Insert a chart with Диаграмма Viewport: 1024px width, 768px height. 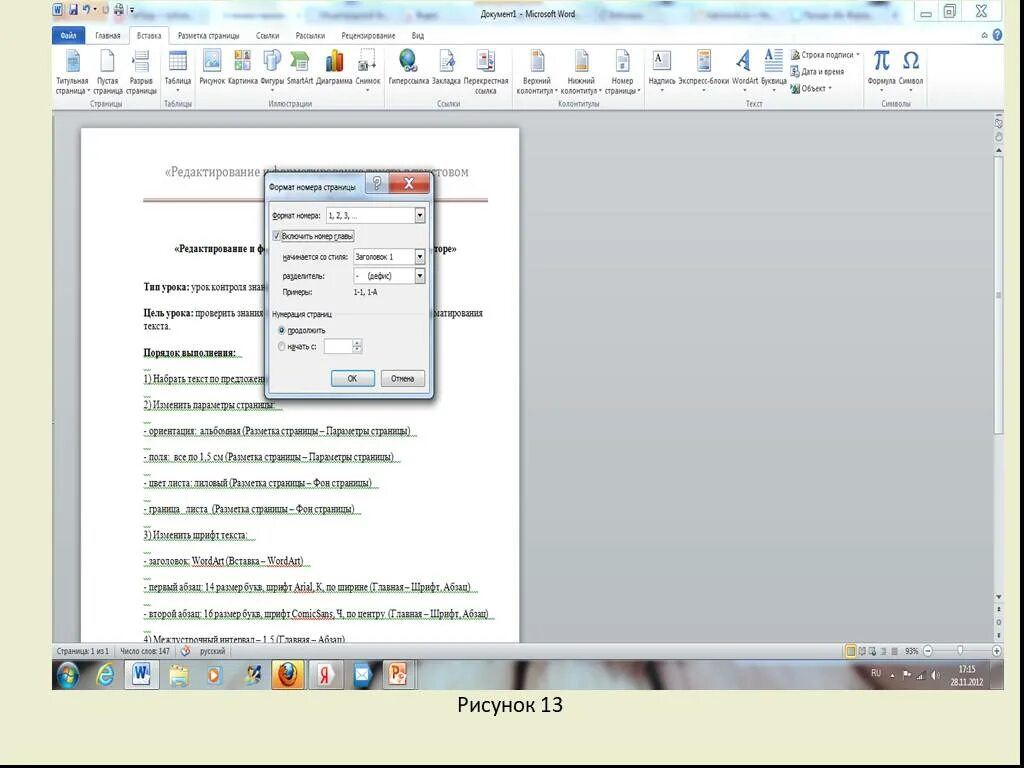pos(334,67)
